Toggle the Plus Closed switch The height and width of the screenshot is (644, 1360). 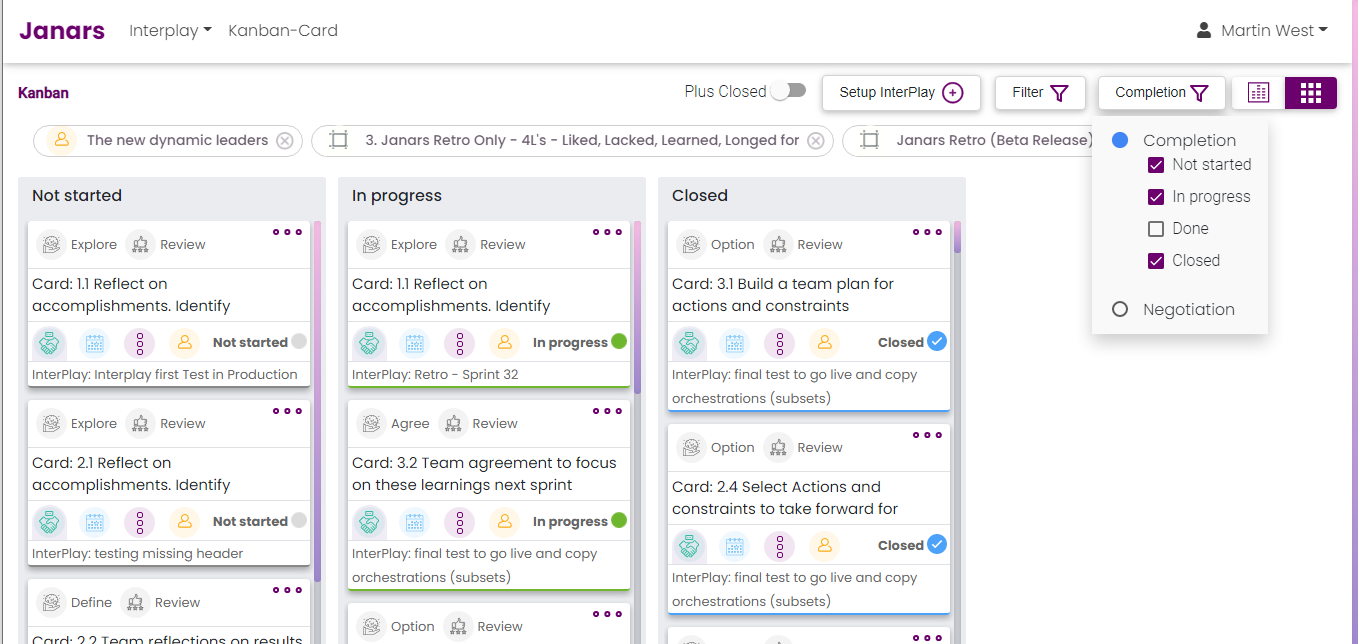(x=788, y=91)
